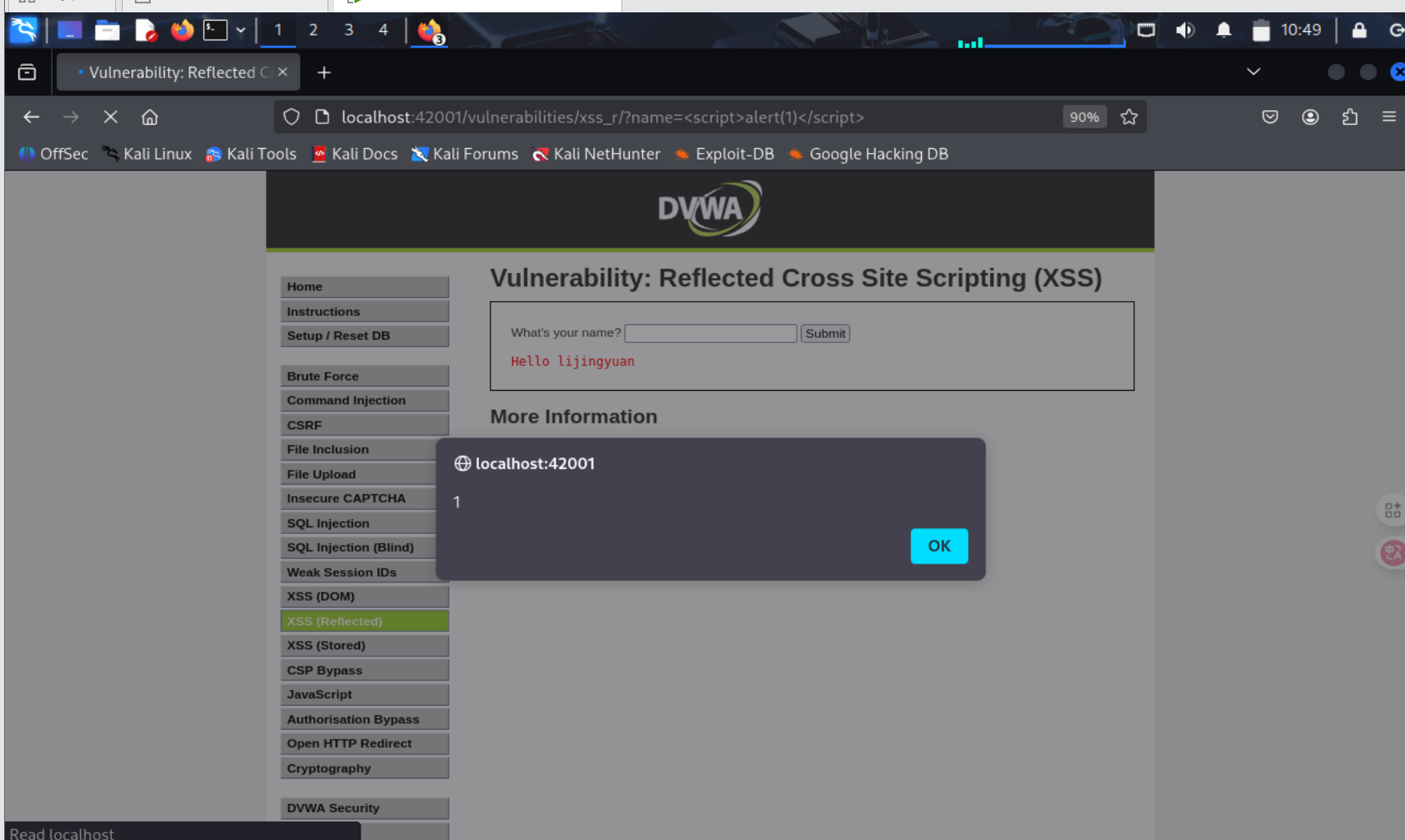Open the OffSec bookmark
This screenshot has width=1405, height=840.
pos(54,154)
